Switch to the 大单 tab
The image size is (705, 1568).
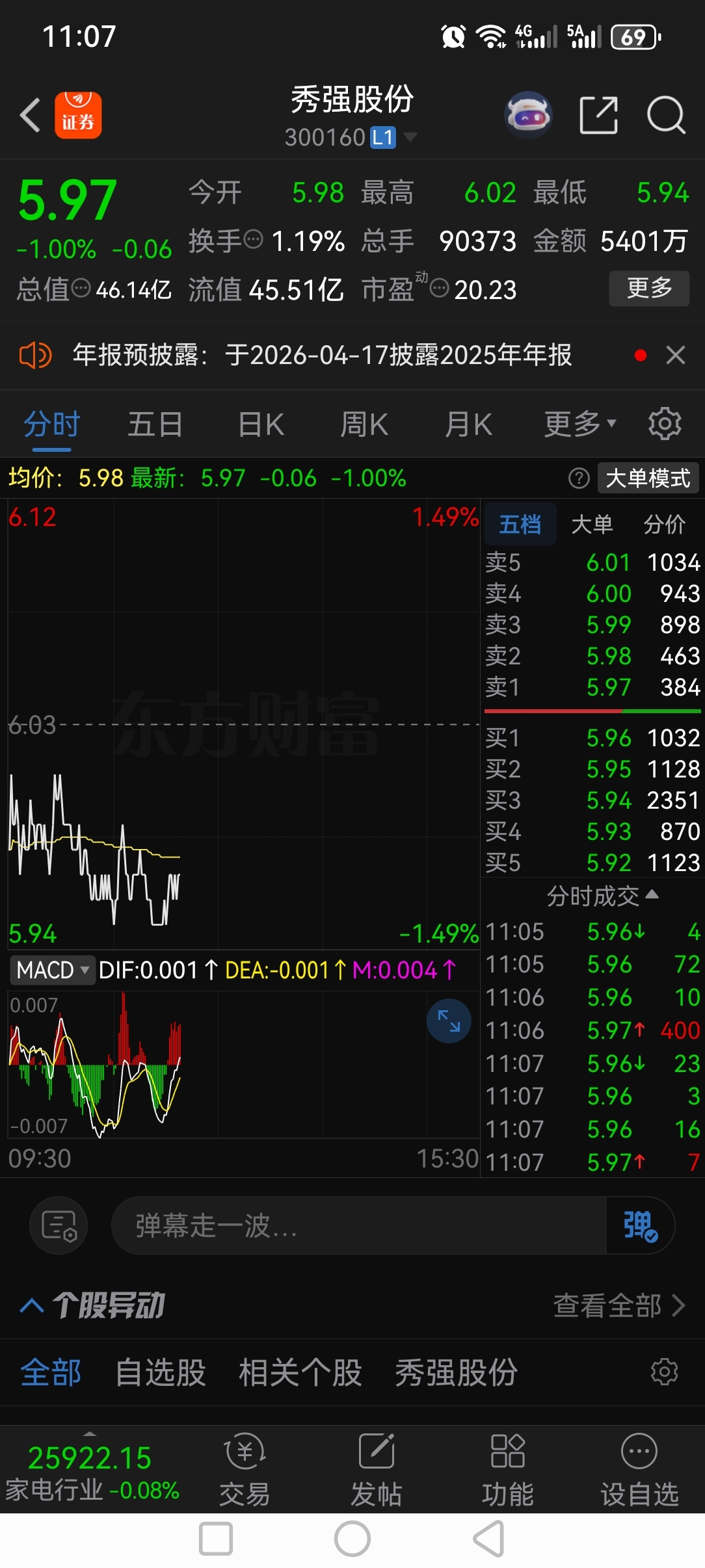coord(592,524)
